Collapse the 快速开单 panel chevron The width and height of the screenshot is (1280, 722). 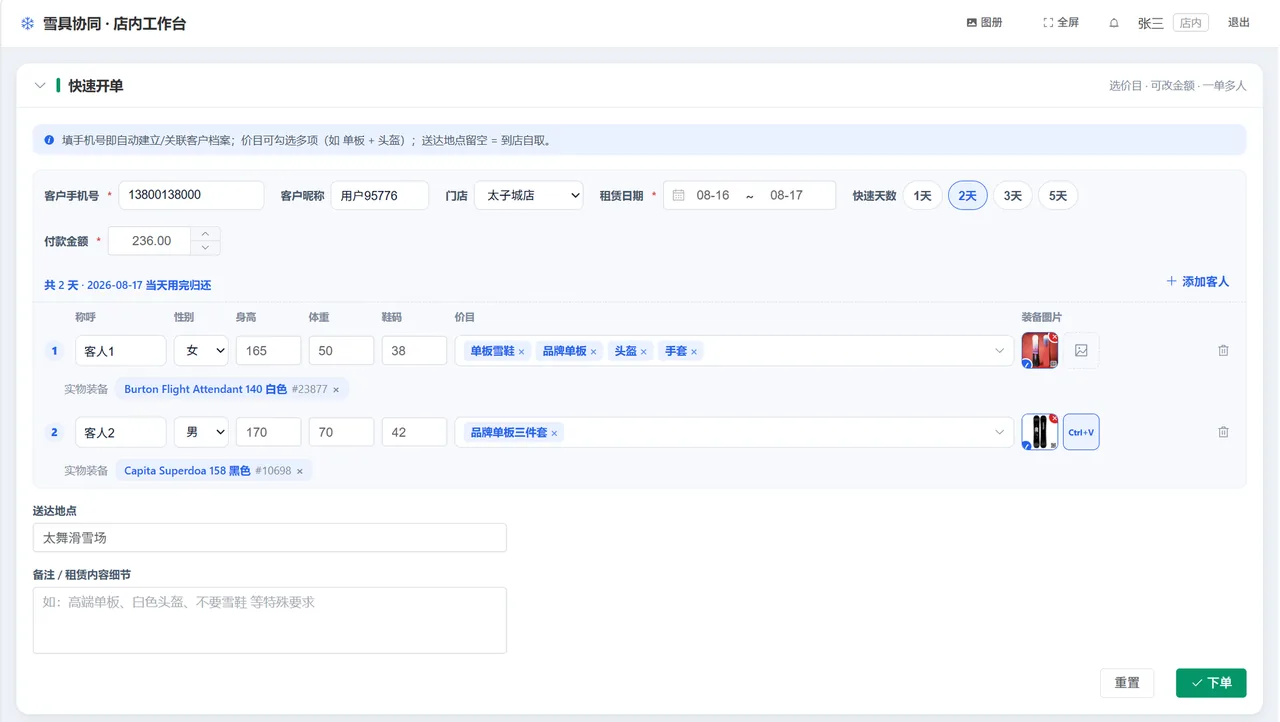40,86
